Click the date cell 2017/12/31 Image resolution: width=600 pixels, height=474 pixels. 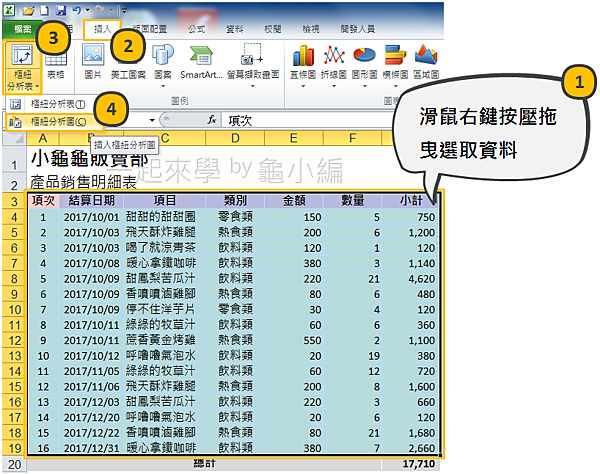pyautogui.click(x=91, y=448)
